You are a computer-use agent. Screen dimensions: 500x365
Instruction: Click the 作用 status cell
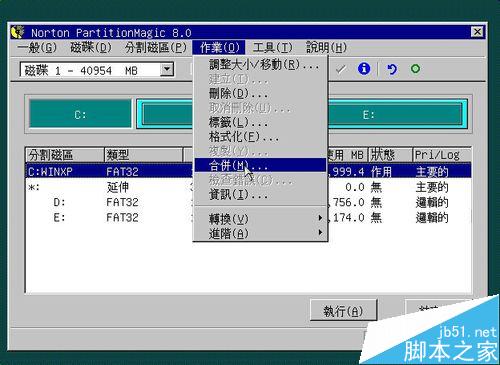pos(381,172)
